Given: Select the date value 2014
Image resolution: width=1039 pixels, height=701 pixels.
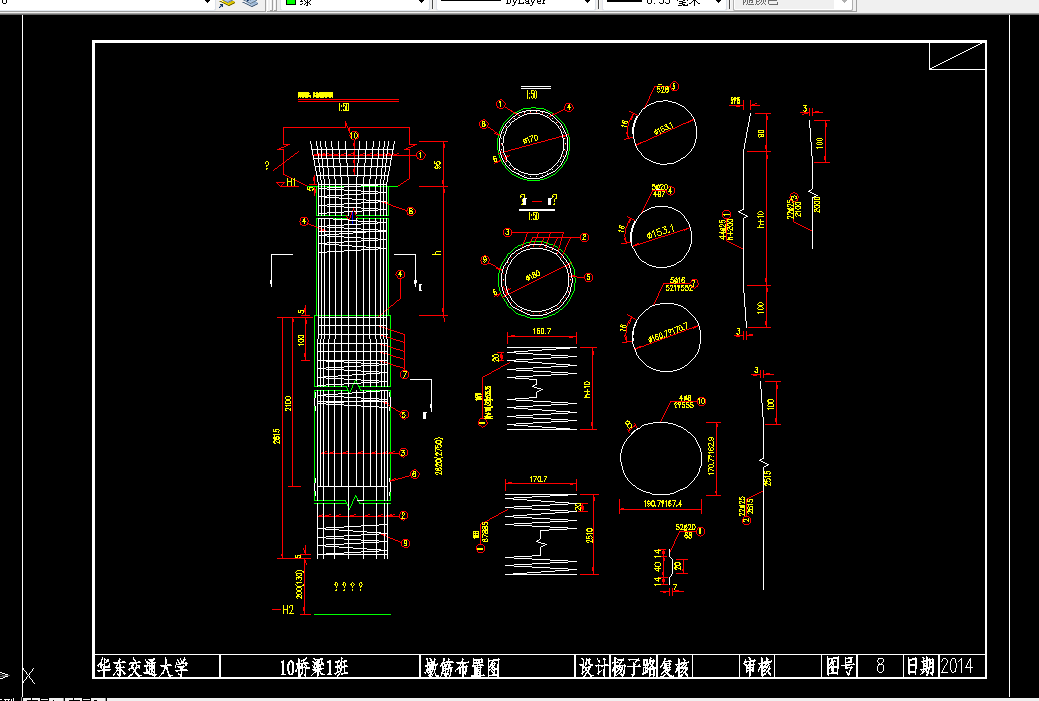Looking at the screenshot, I should (x=957, y=667).
